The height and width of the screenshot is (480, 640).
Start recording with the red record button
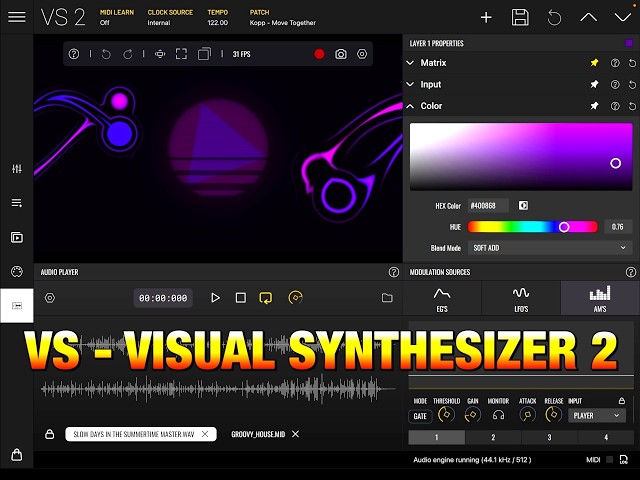coord(319,54)
